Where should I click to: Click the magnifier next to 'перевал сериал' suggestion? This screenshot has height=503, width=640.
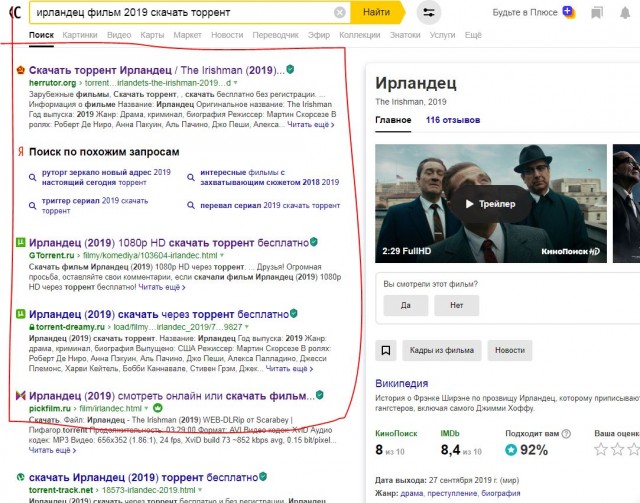coord(191,205)
